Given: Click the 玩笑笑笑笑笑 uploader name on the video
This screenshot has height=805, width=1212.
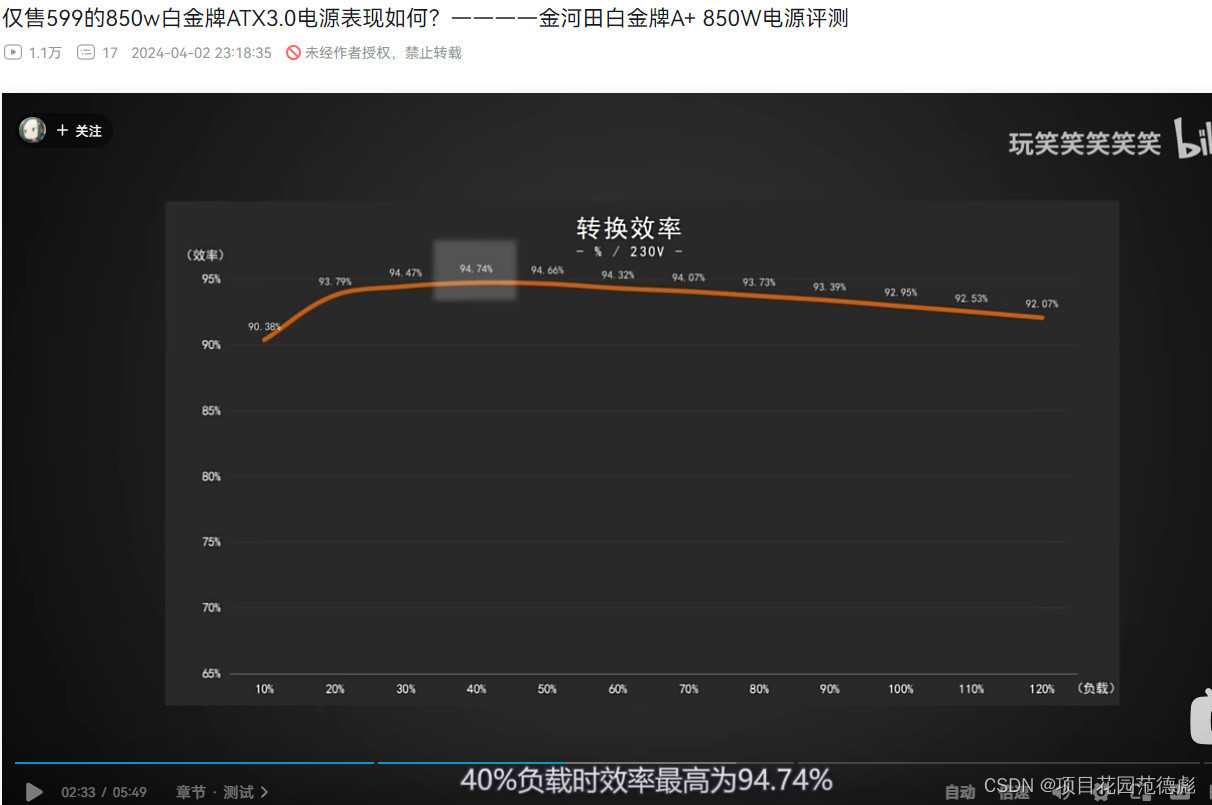Looking at the screenshot, I should 1085,144.
